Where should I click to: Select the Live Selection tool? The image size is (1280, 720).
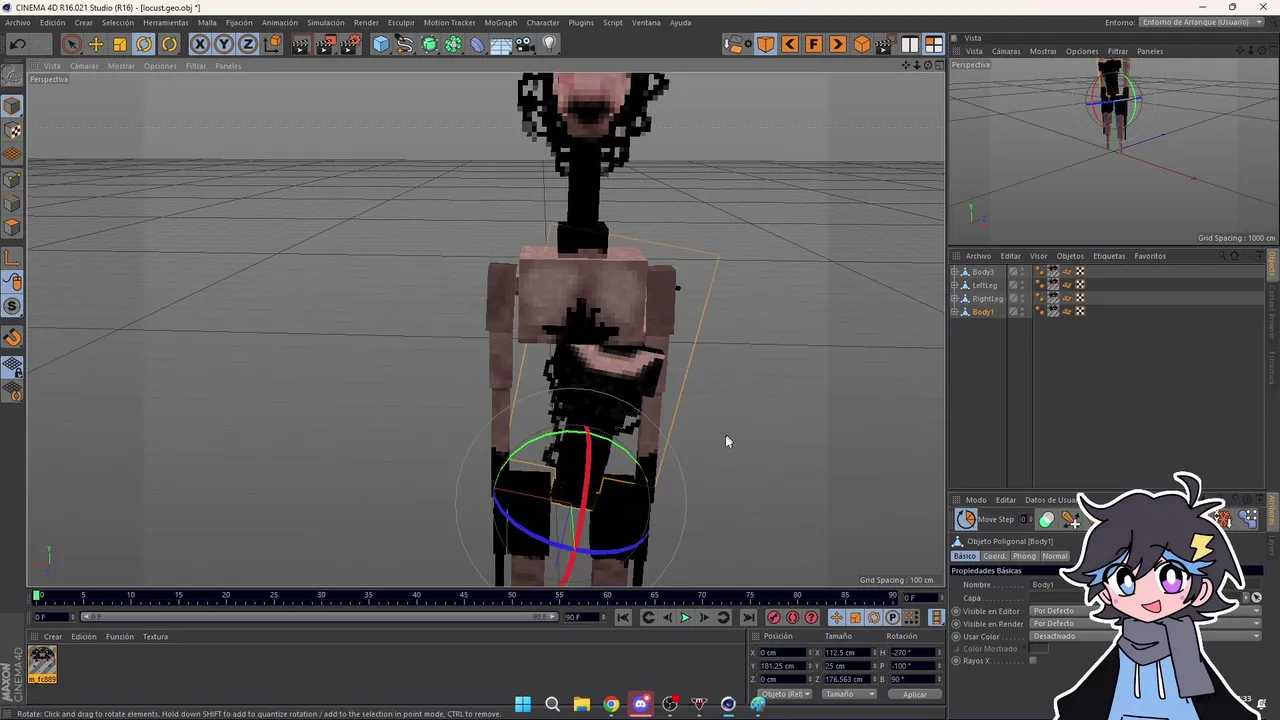(71, 44)
